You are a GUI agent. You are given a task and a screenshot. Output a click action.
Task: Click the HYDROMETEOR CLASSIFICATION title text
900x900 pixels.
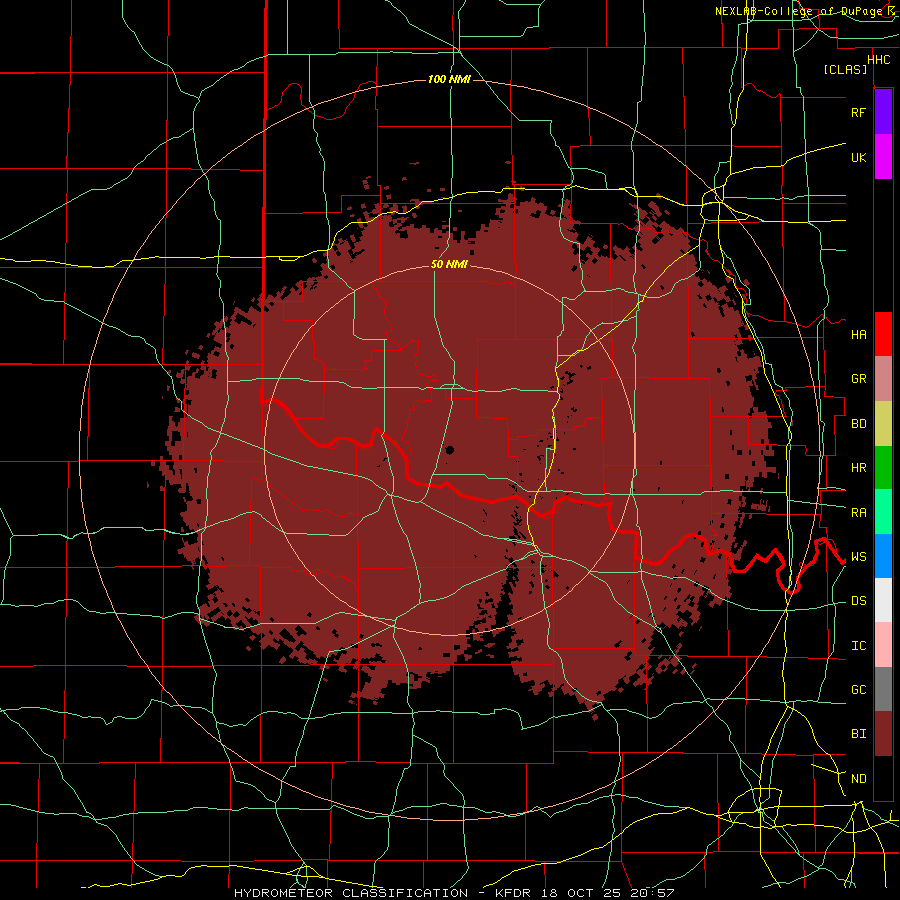[351, 893]
